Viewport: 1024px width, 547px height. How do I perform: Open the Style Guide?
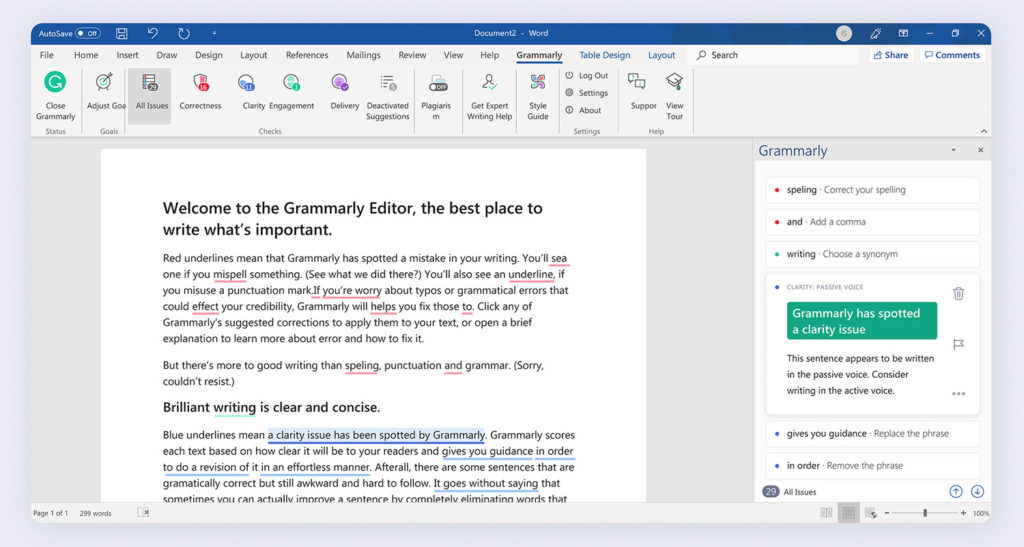point(537,97)
